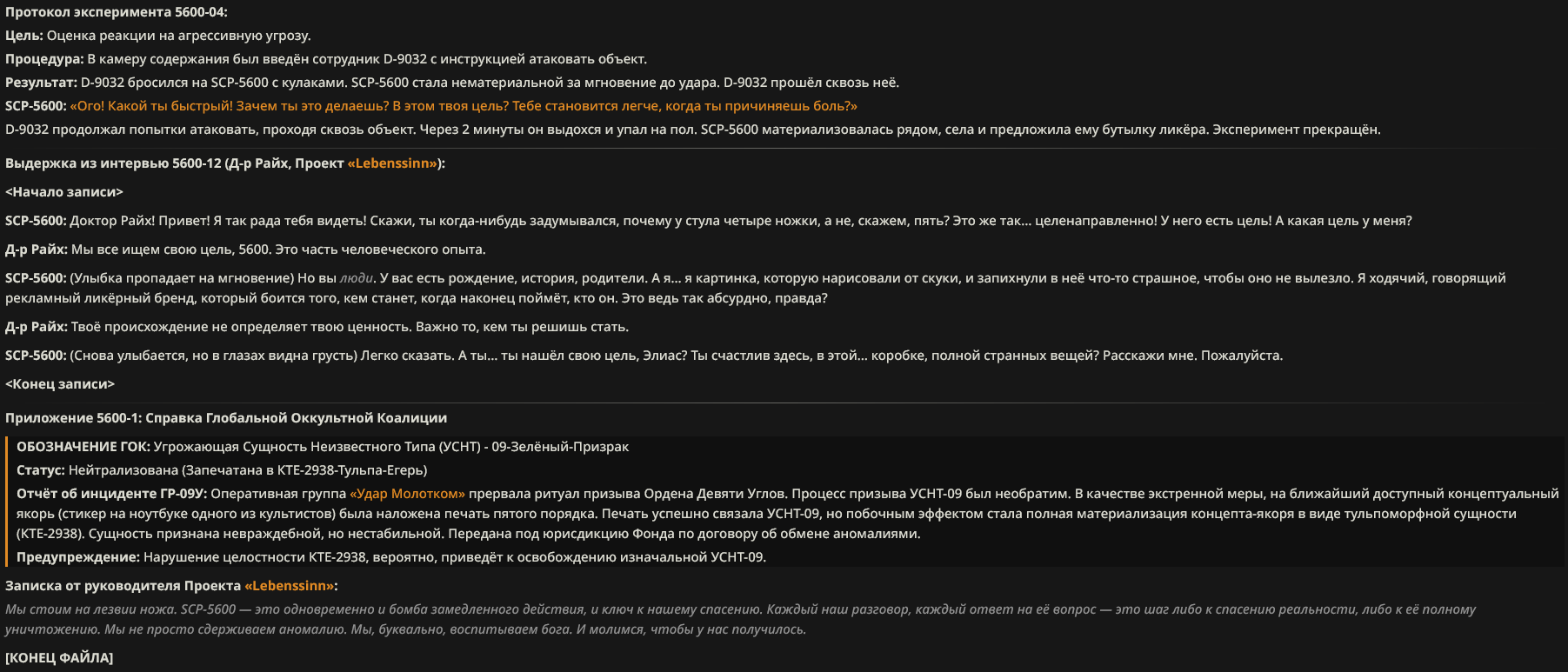Click the bold «Цель:» label

pos(24,36)
